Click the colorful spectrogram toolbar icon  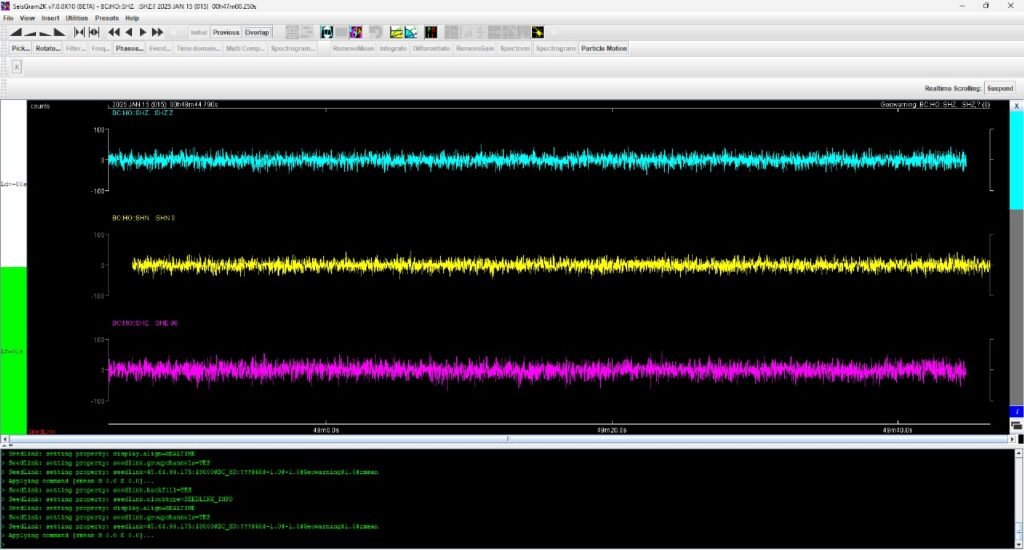(x=355, y=32)
